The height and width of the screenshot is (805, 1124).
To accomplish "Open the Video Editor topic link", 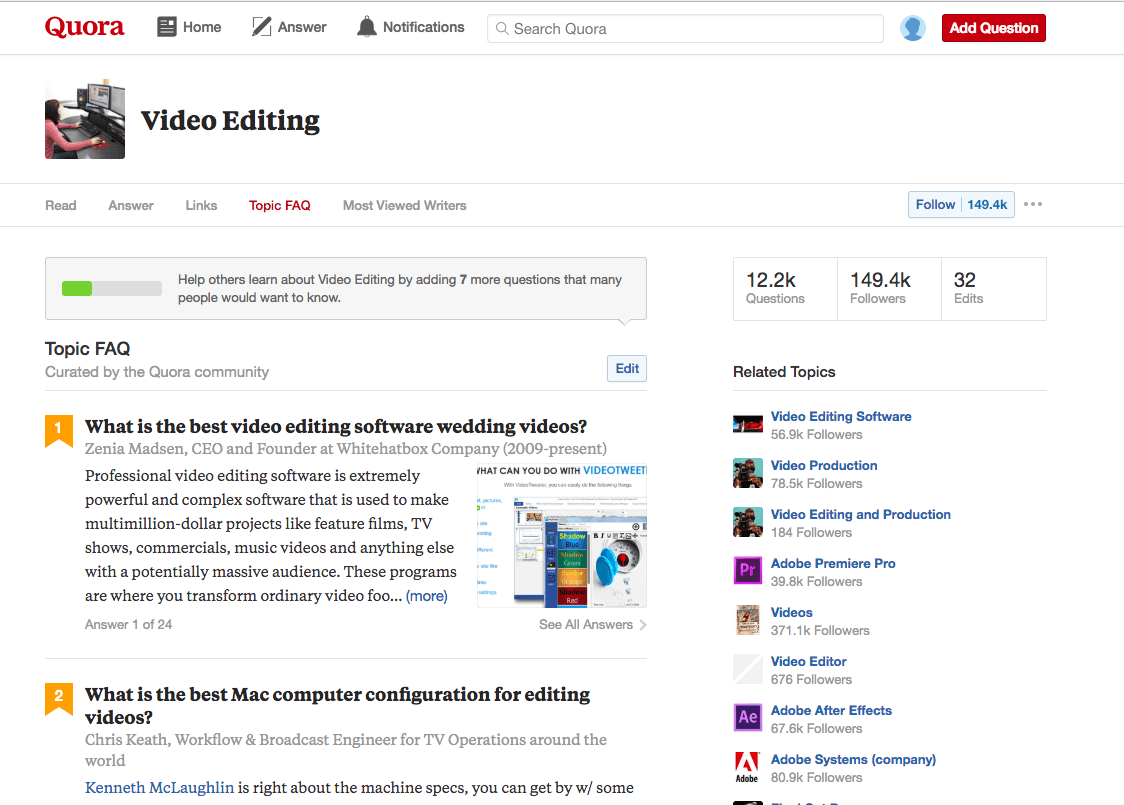I will [809, 662].
